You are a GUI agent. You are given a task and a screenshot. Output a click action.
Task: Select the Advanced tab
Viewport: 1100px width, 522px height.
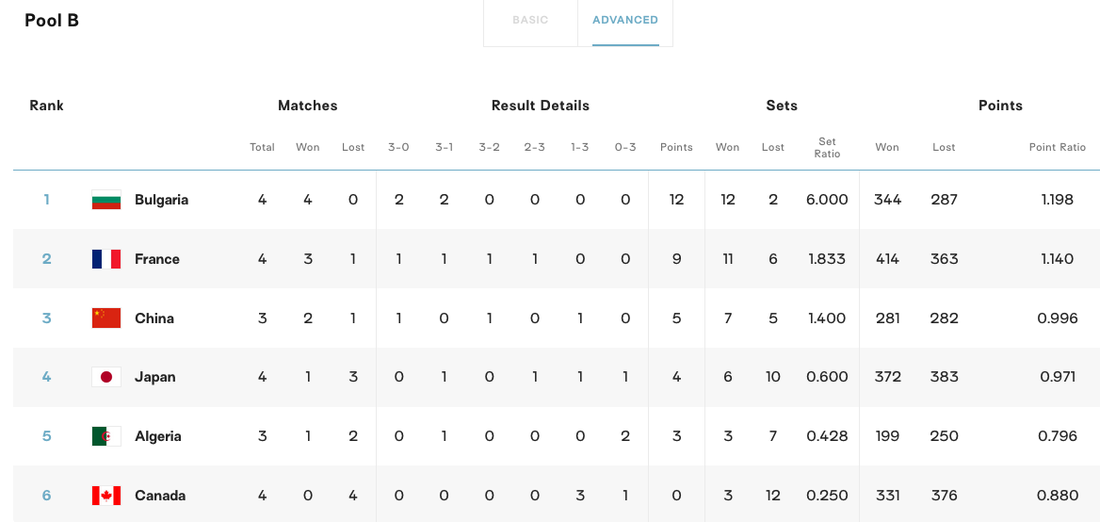tap(625, 20)
